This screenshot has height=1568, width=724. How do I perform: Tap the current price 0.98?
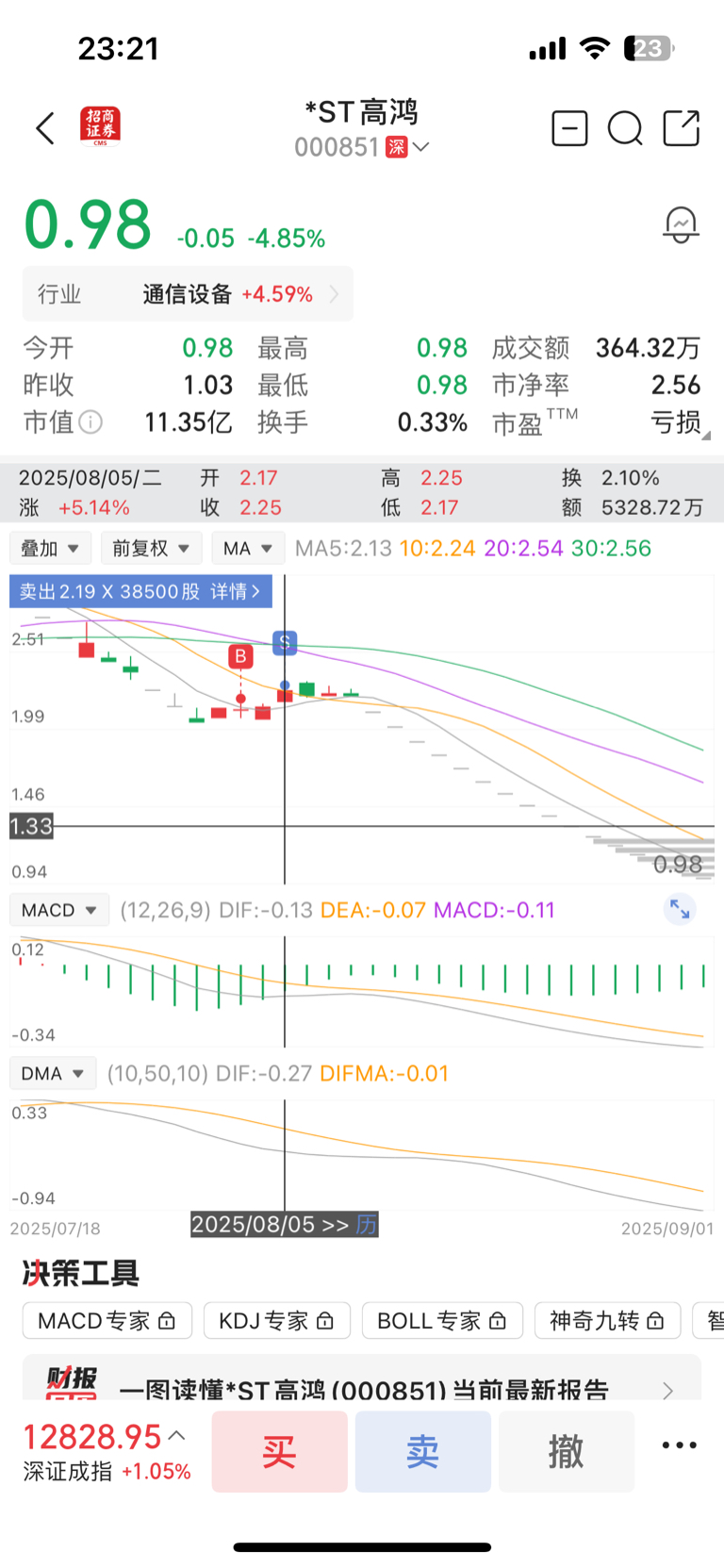(x=88, y=224)
